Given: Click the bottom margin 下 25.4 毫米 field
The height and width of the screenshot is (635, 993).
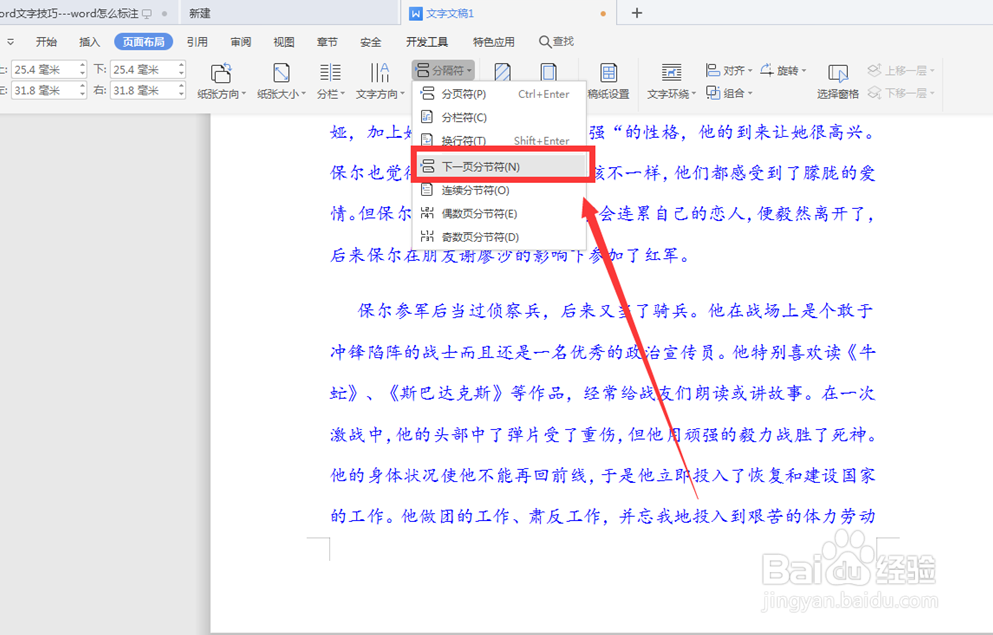Looking at the screenshot, I should 143,70.
